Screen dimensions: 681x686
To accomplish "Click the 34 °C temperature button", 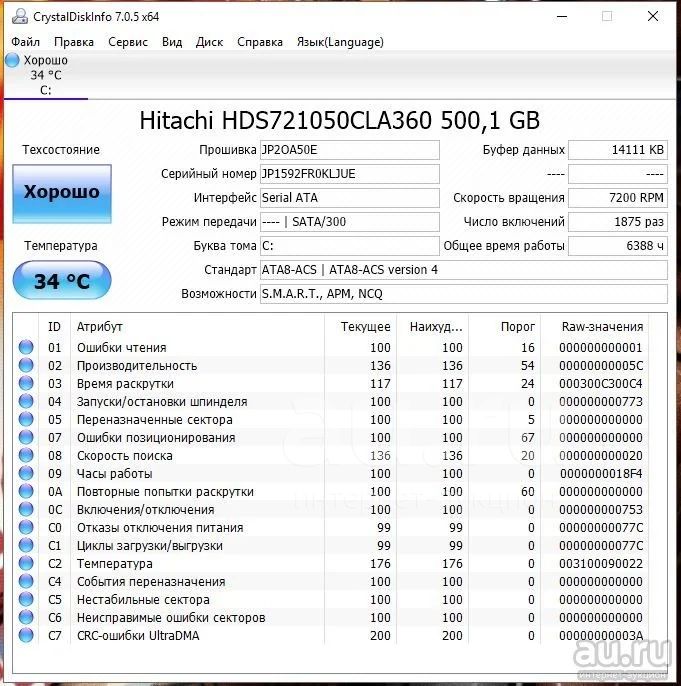I will click(x=62, y=280).
